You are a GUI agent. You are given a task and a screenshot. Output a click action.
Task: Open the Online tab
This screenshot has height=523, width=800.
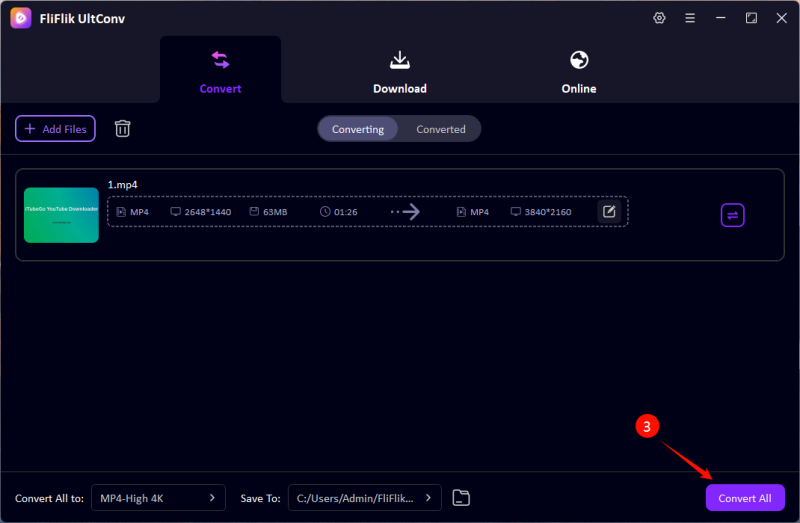[x=578, y=72]
